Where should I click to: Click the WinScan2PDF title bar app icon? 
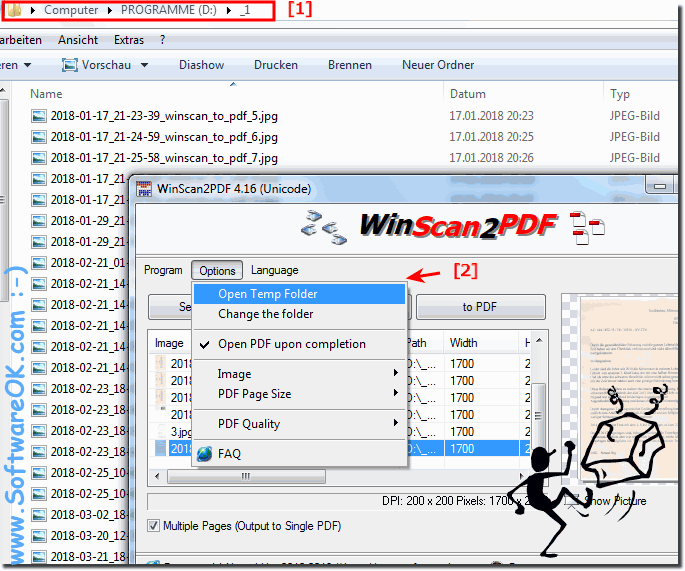click(x=144, y=189)
